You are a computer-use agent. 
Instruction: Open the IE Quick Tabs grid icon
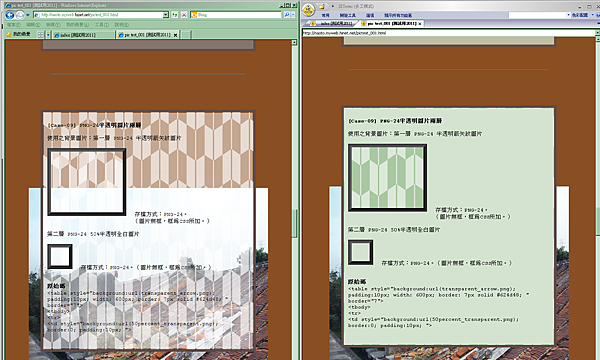[x=41, y=35]
